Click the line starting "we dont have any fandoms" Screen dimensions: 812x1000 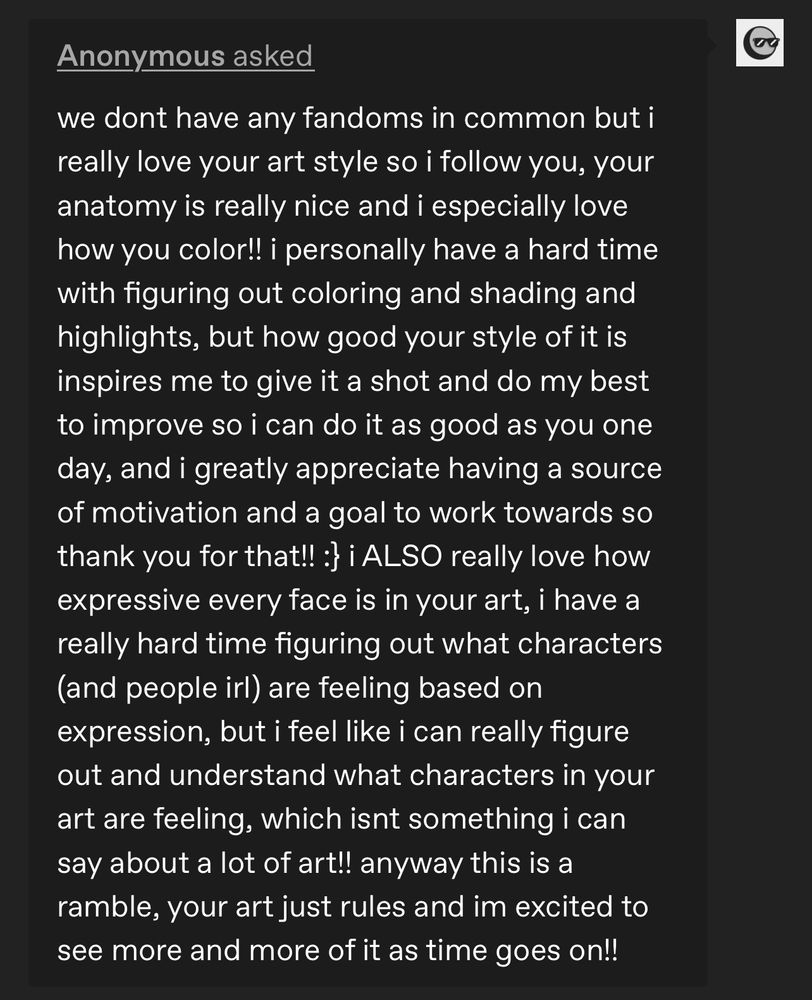[x=355, y=118]
